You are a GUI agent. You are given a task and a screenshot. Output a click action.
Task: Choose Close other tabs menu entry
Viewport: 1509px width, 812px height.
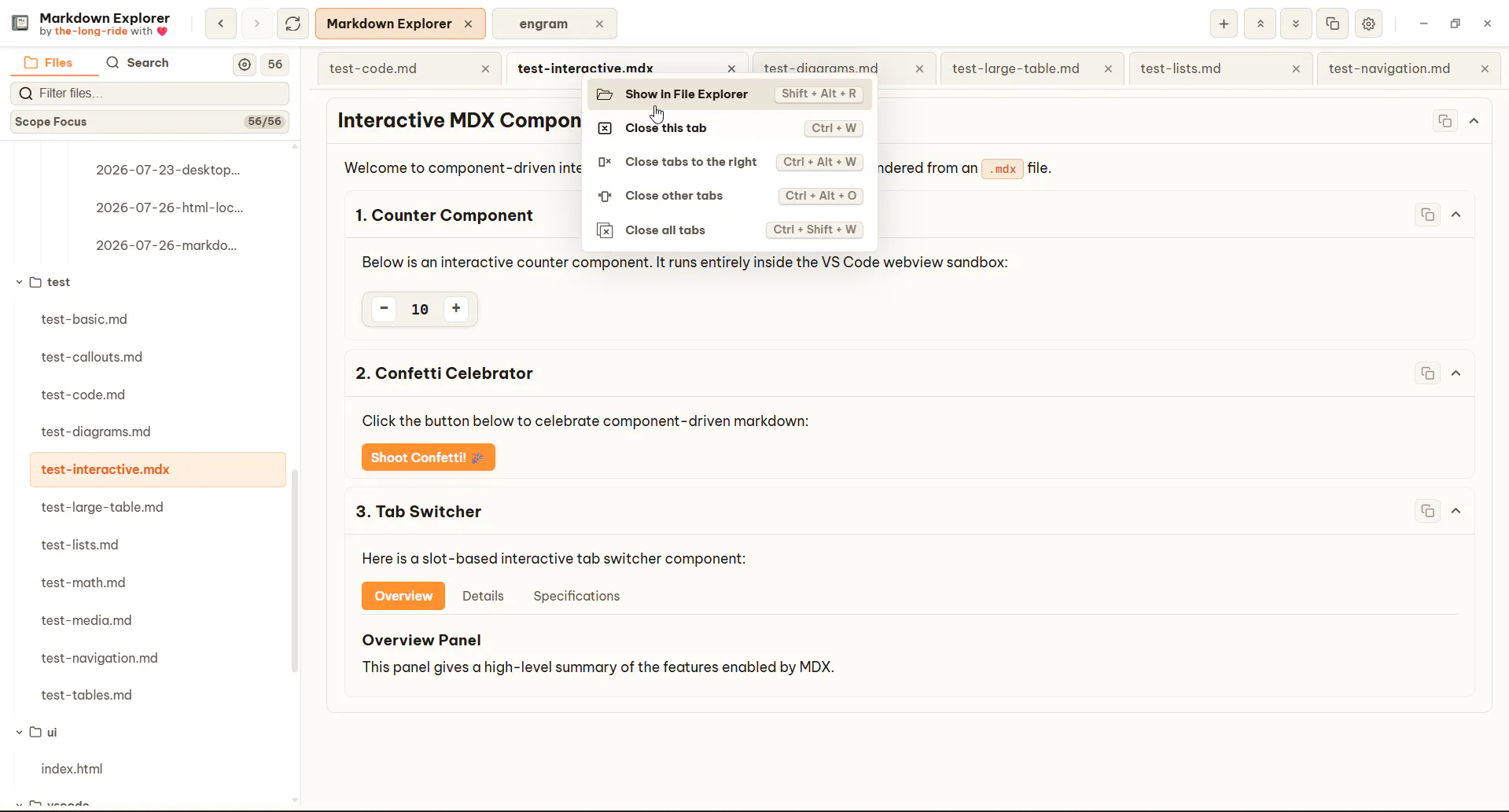coord(730,196)
